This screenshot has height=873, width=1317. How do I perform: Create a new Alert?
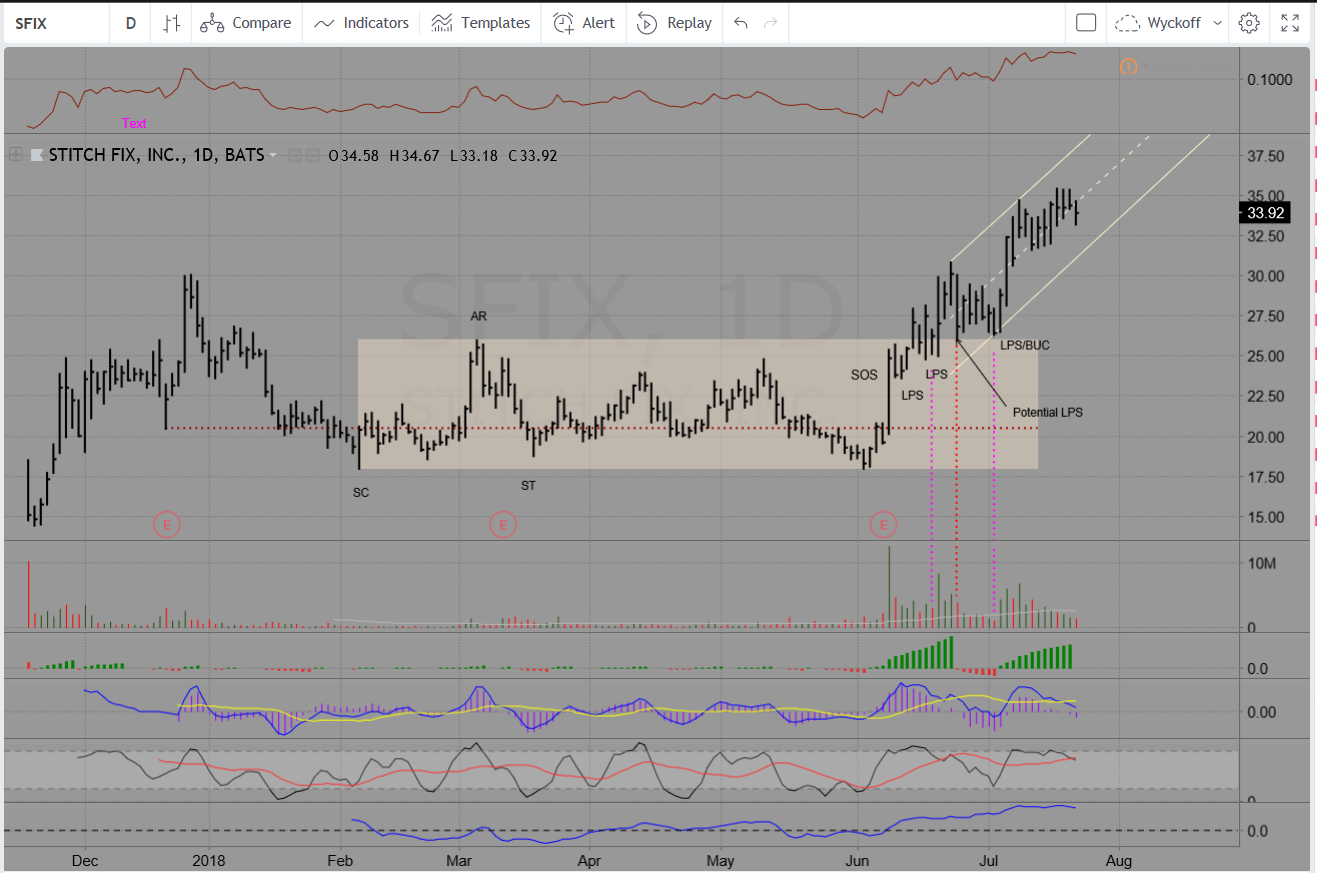point(584,23)
